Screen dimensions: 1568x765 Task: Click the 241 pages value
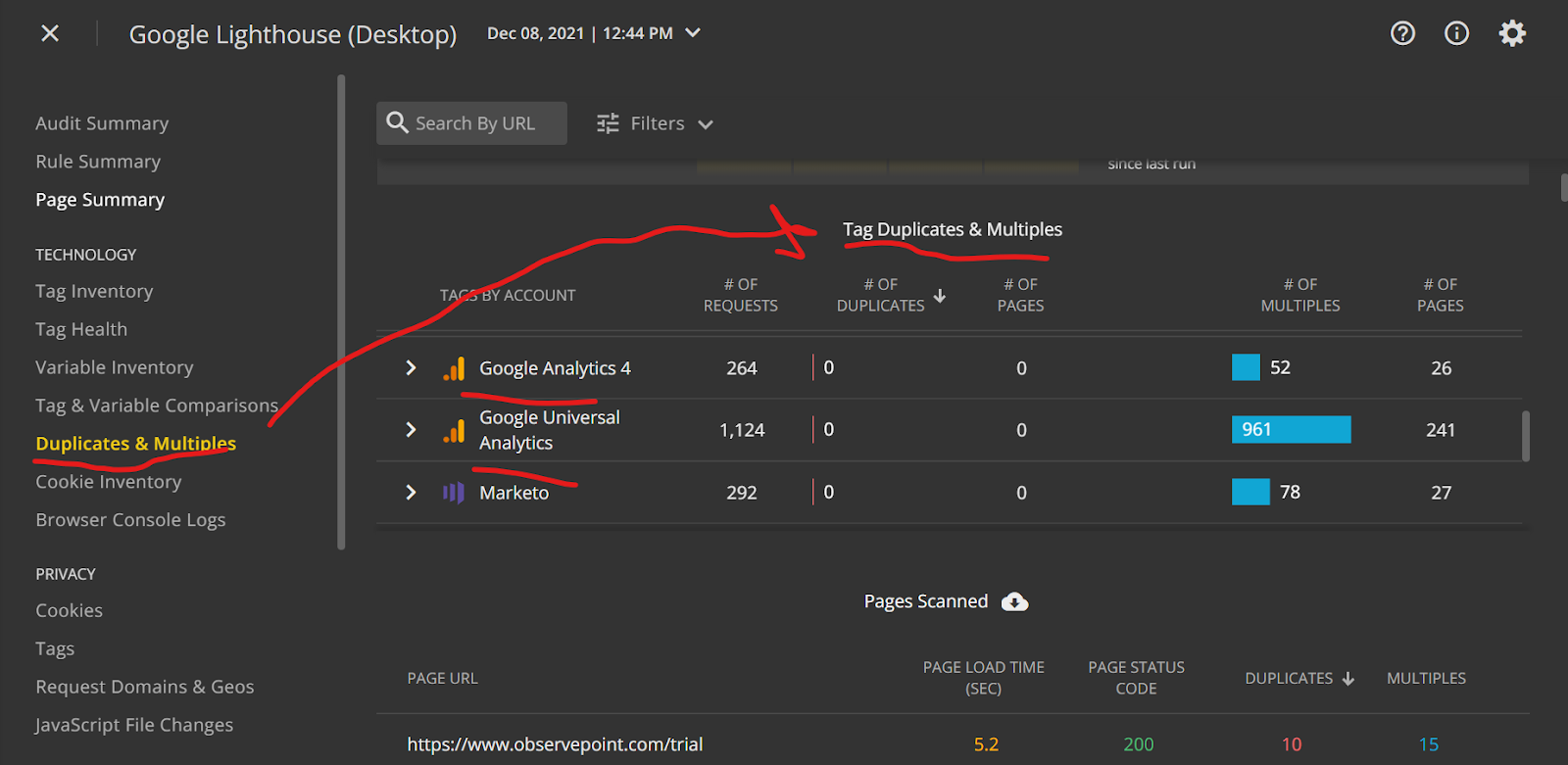pyautogui.click(x=1441, y=430)
